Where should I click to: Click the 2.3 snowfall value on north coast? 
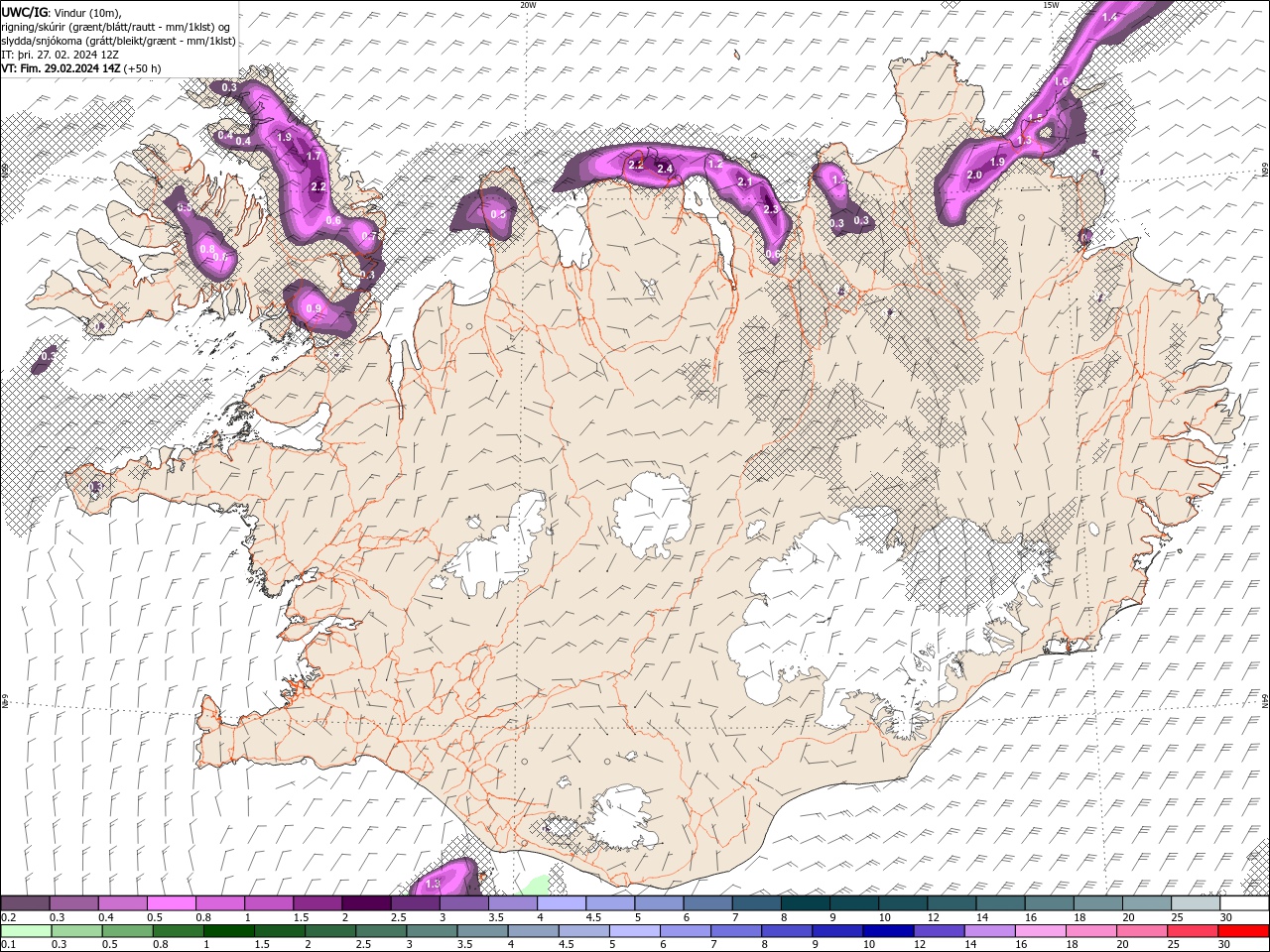coord(771,210)
